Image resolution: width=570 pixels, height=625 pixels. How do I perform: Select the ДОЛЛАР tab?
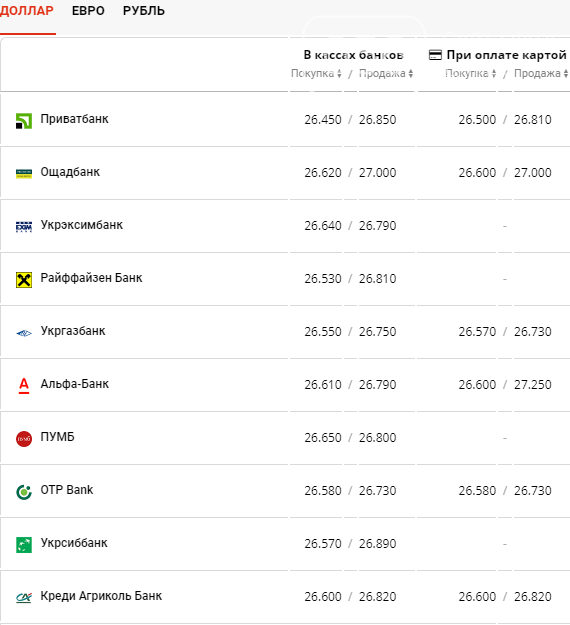(x=26, y=11)
